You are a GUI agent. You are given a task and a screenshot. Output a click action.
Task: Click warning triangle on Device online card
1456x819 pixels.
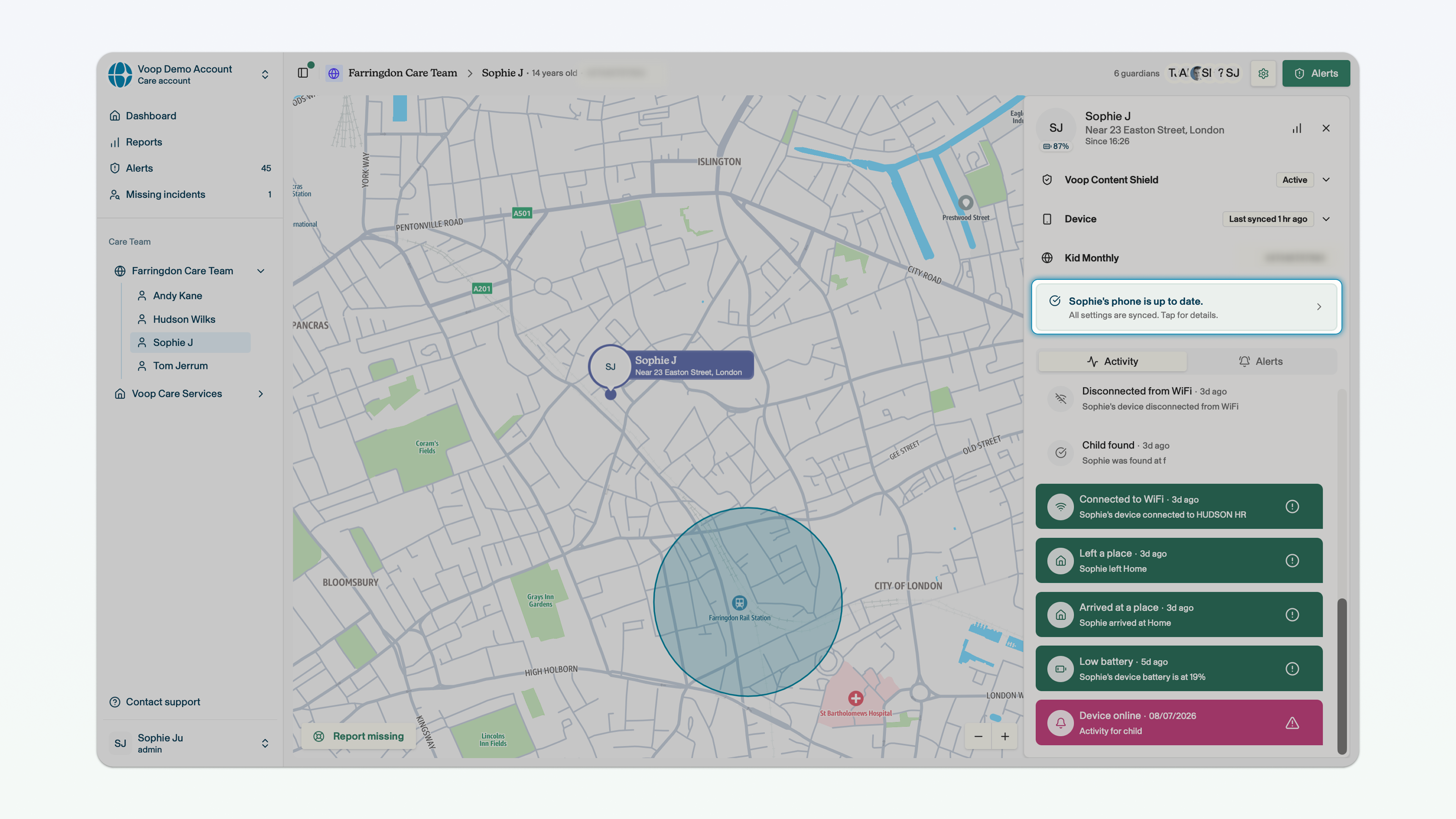(x=1292, y=723)
